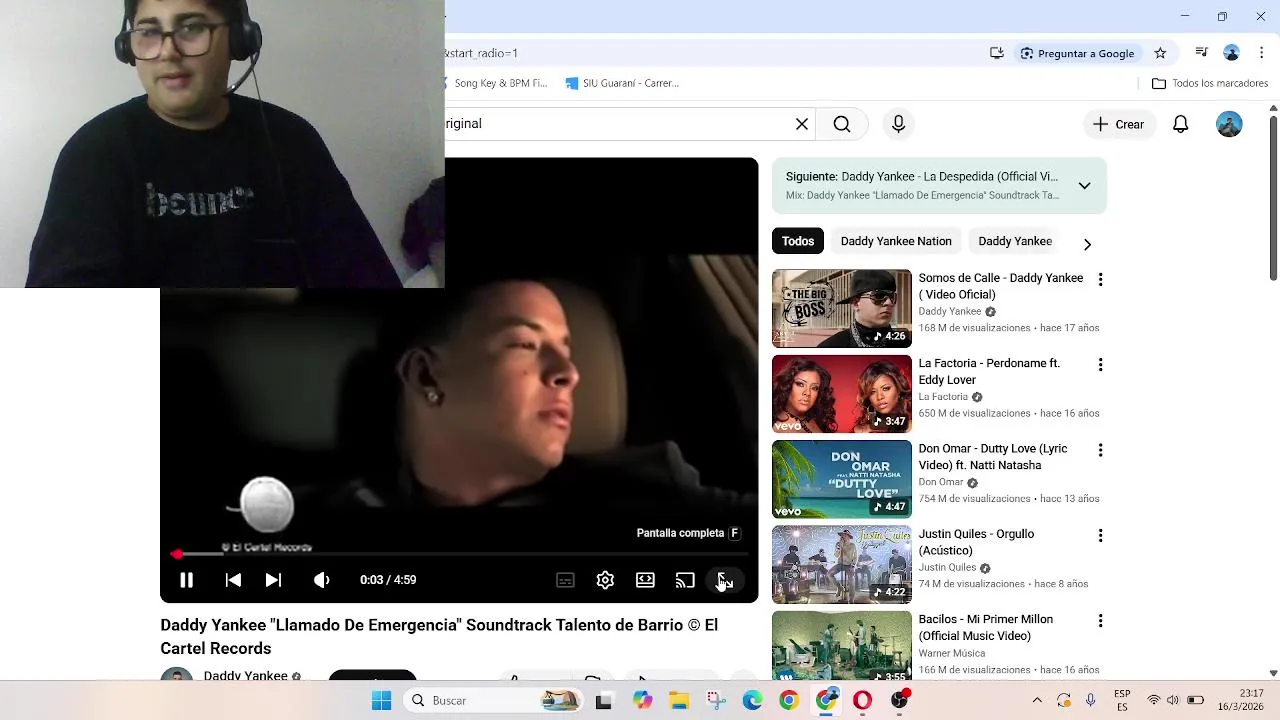Screen dimensions: 1280x720
Task: Open the YouTube account avatar menu
Action: click(x=1229, y=124)
